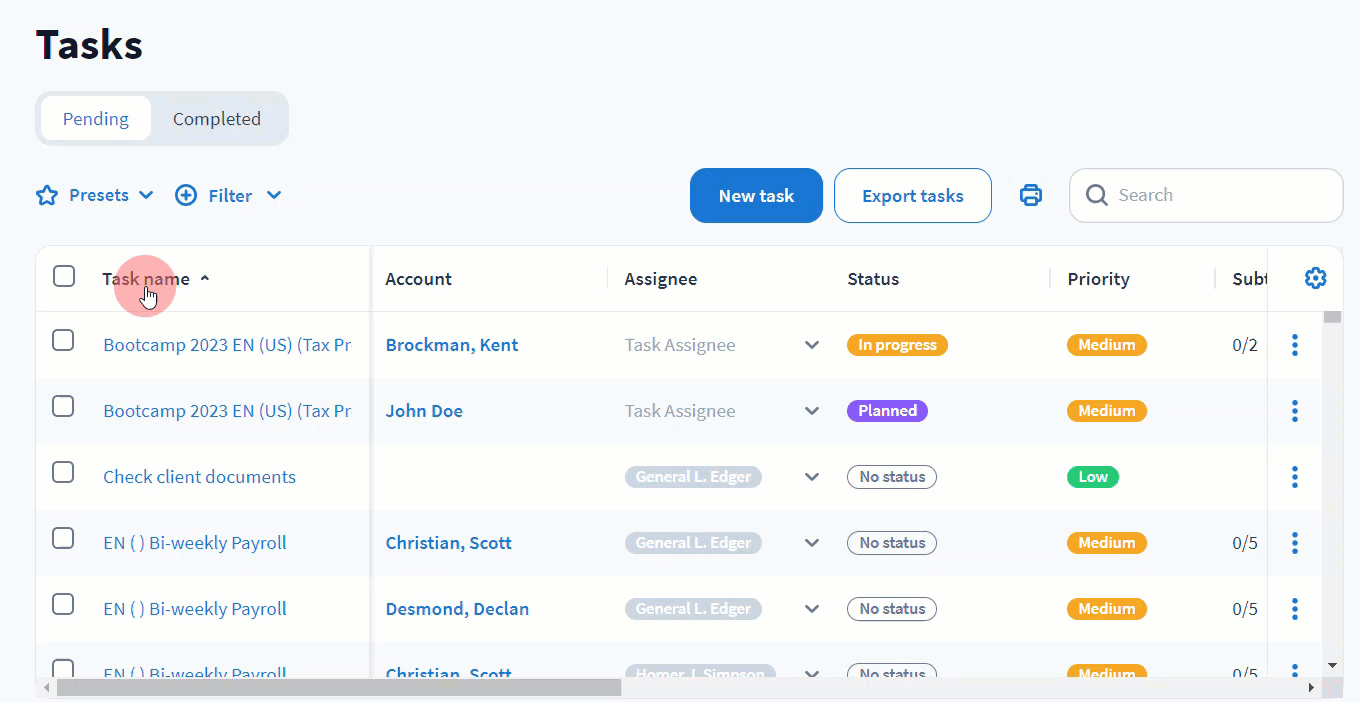Click the plus Filter icon
1360x702 pixels.
[186, 195]
